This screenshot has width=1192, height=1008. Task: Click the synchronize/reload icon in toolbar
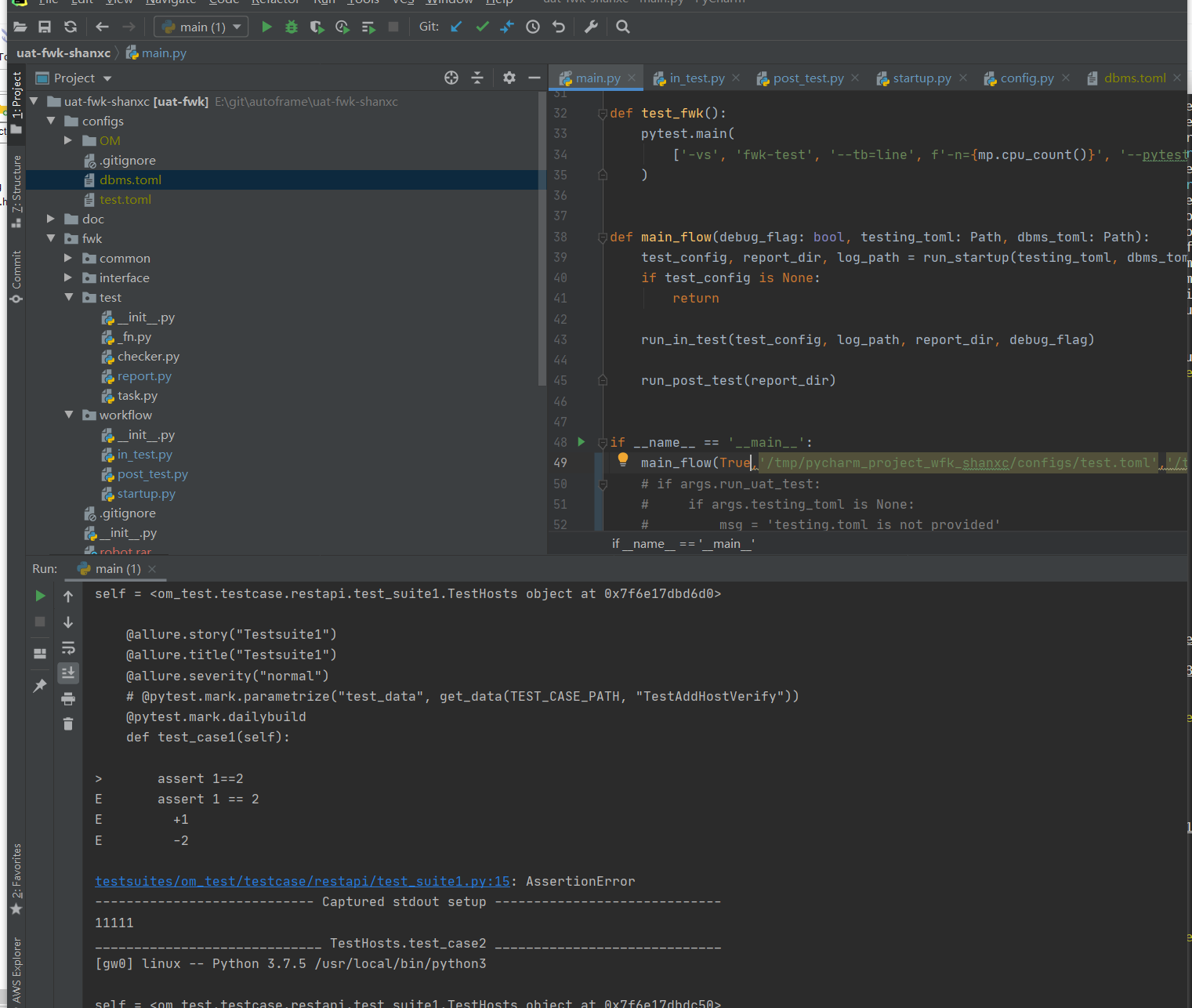click(71, 27)
